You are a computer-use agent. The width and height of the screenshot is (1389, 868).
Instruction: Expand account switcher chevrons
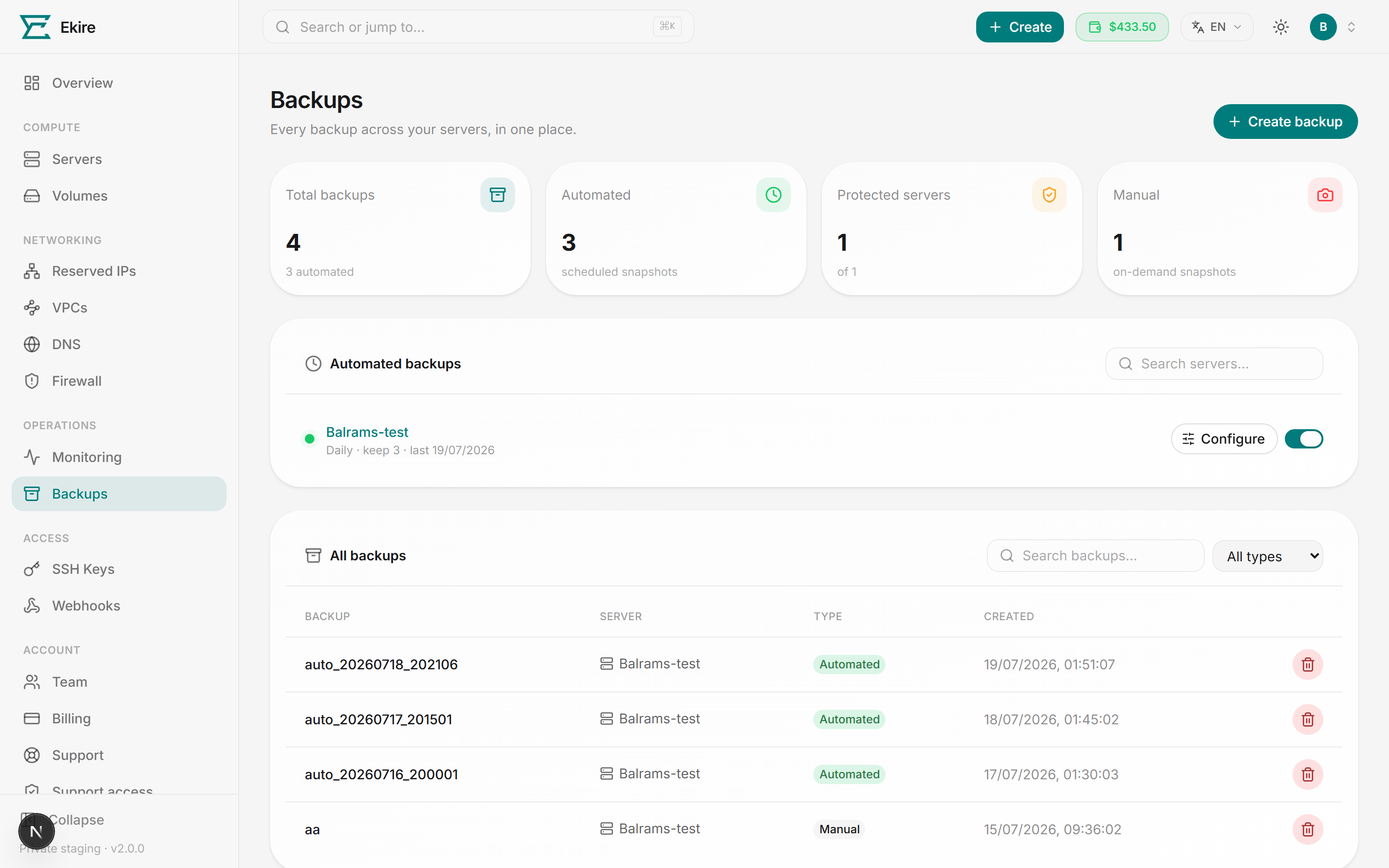(x=1351, y=27)
